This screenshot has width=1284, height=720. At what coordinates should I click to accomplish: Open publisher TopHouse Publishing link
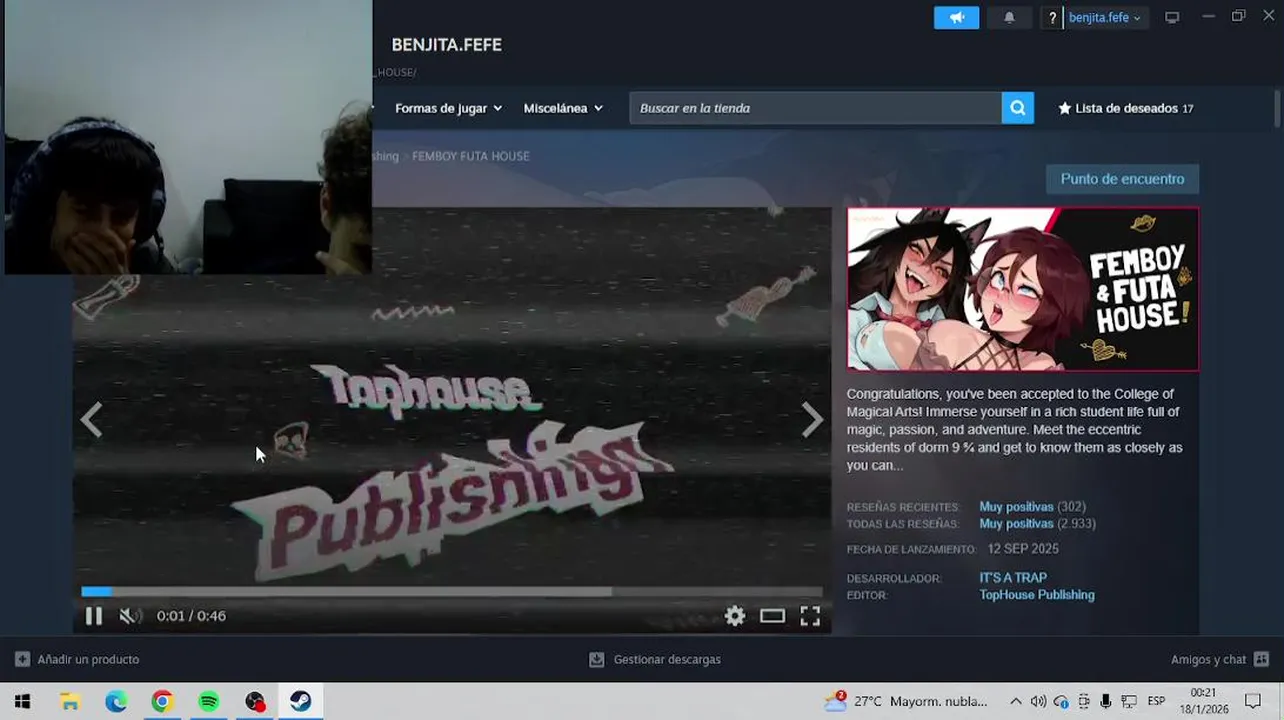coord(1037,595)
